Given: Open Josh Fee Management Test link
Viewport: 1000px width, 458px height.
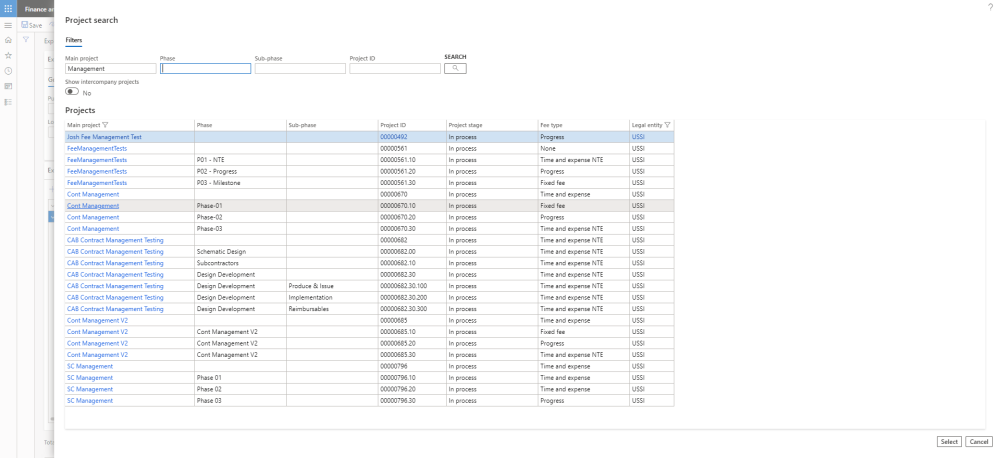Looking at the screenshot, I should [x=105, y=137].
